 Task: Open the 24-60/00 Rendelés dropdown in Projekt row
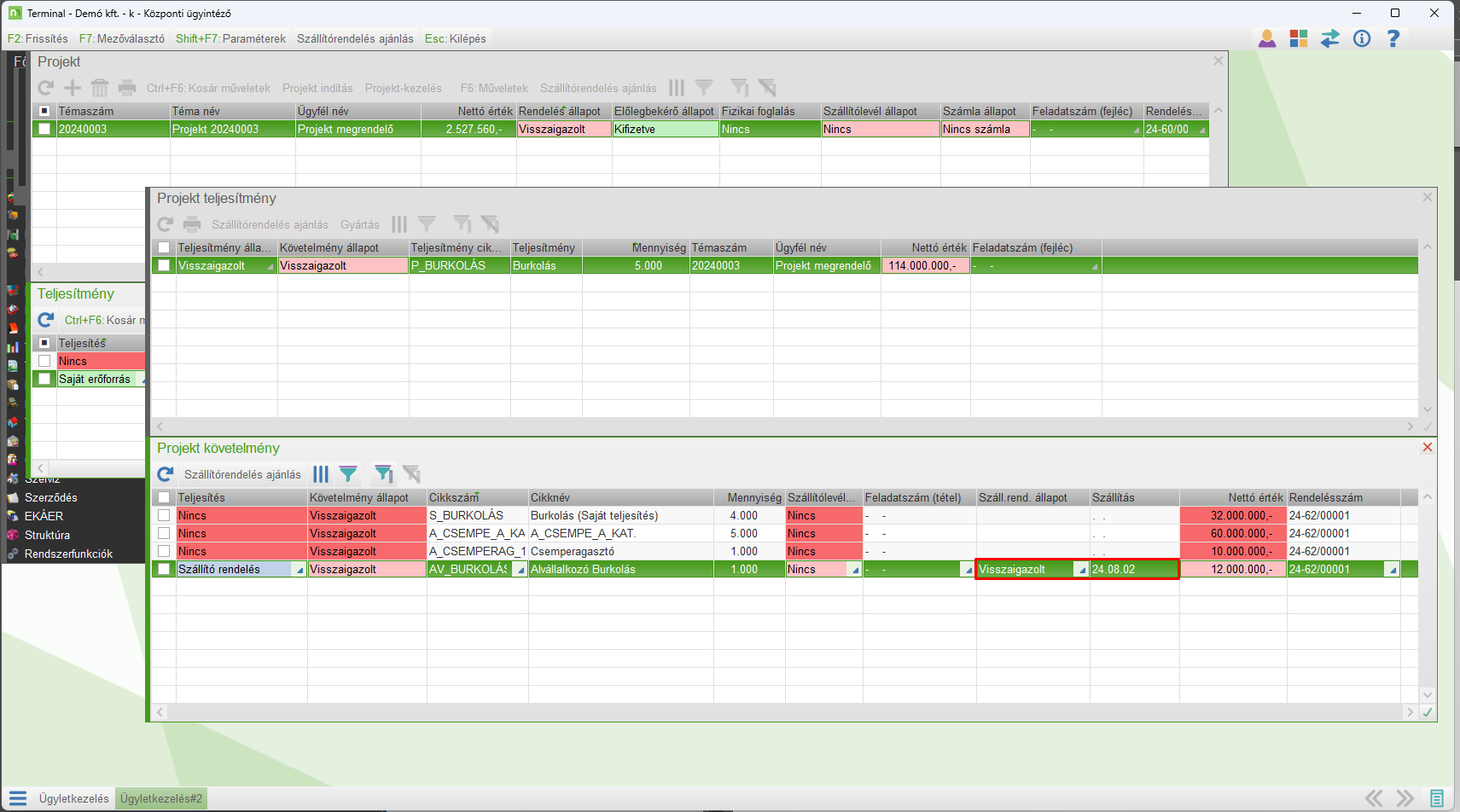pyautogui.click(x=1201, y=130)
